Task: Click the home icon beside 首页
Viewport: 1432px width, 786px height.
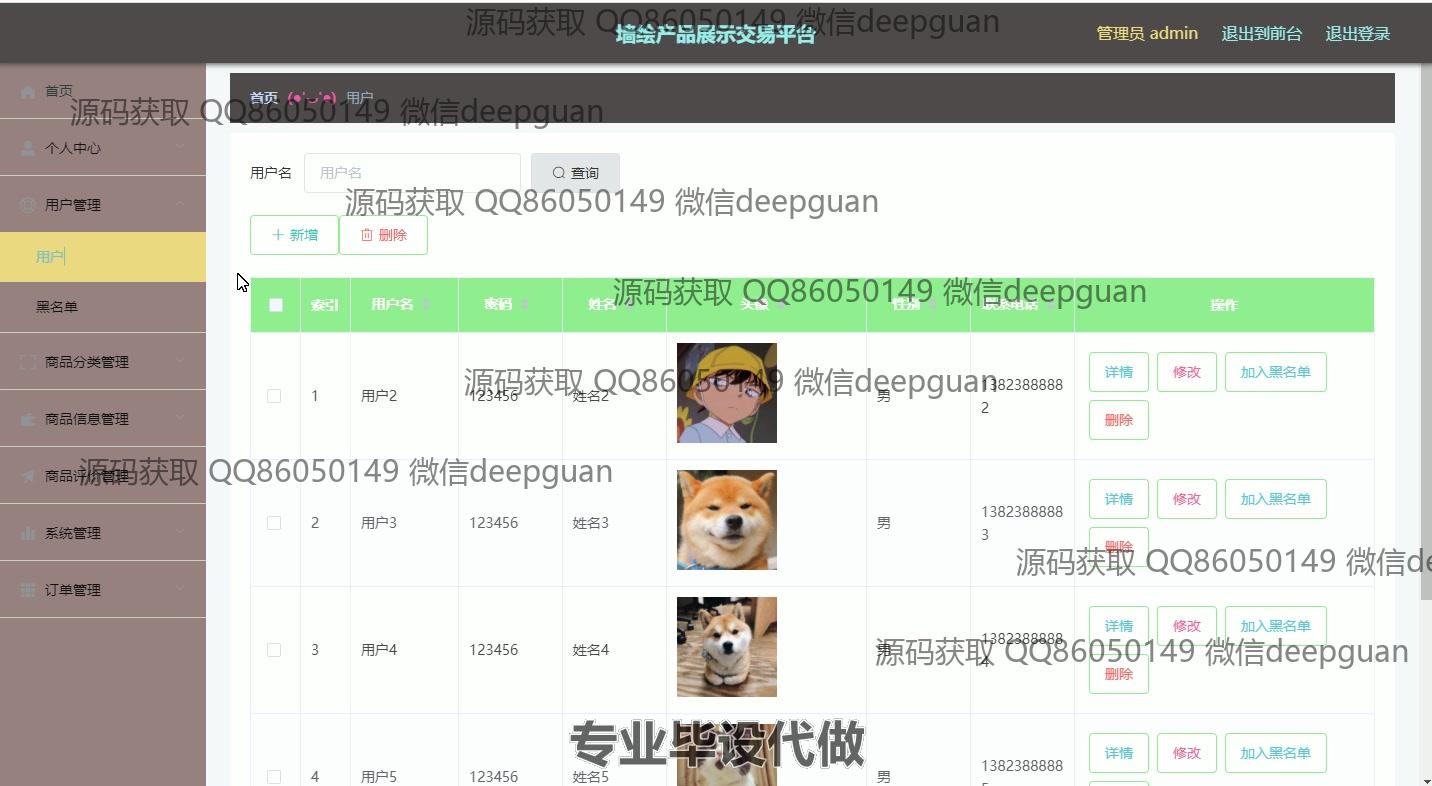Action: [28, 91]
